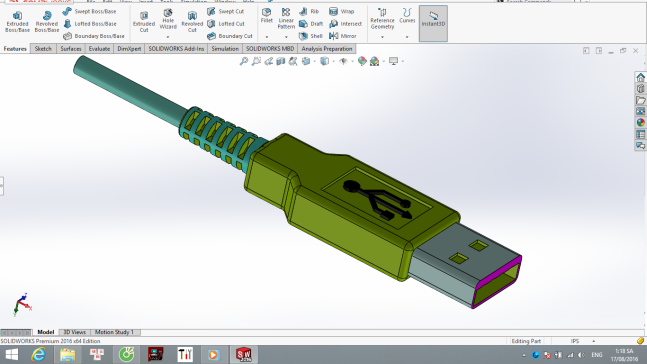Click the Swept Boss/Base feature
Viewport: 647px width, 364px height.
(90, 12)
